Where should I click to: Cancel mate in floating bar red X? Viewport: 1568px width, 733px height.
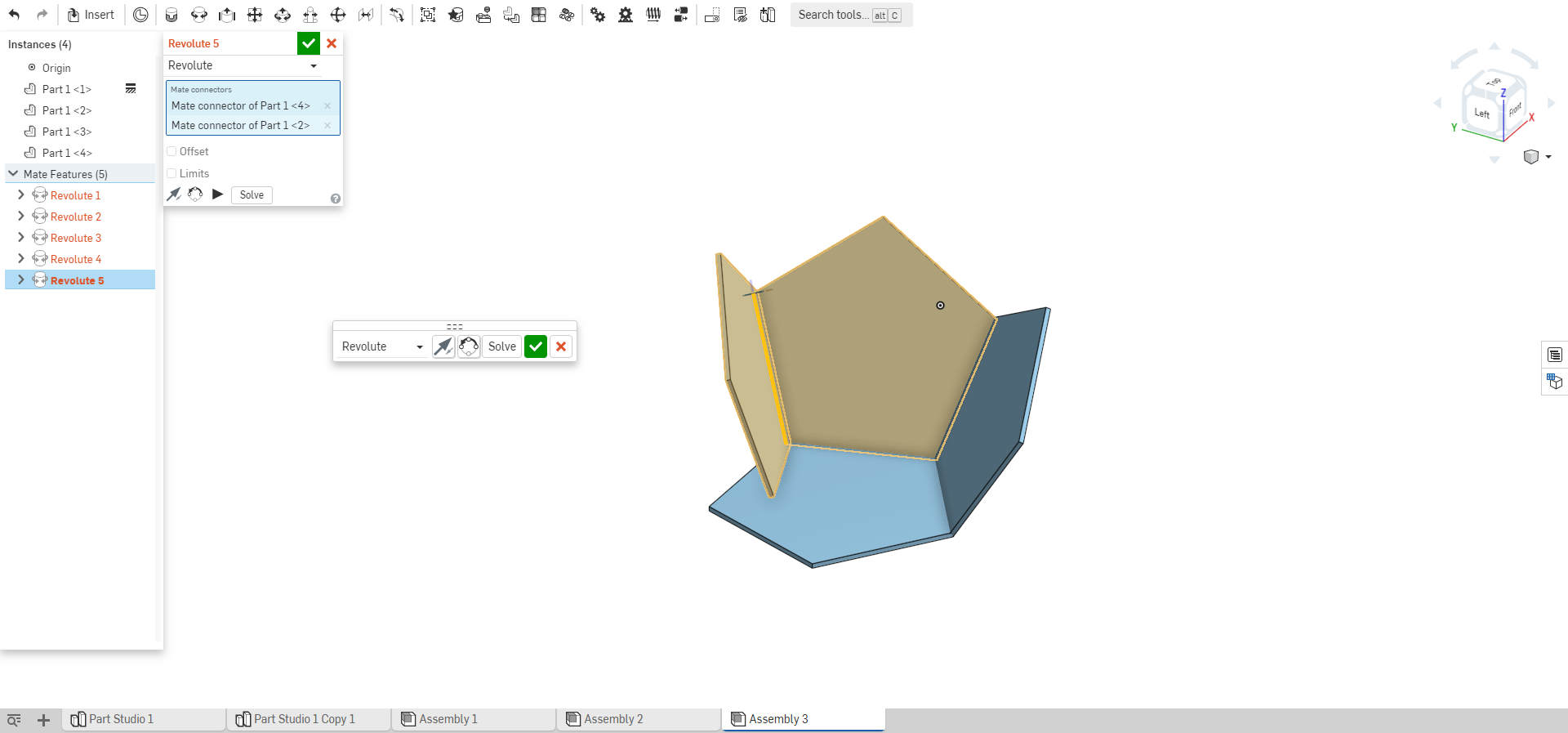(x=561, y=346)
